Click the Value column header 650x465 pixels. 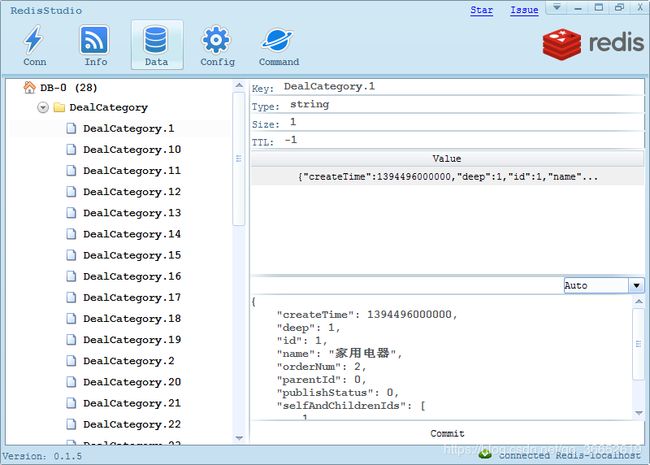click(x=447, y=159)
